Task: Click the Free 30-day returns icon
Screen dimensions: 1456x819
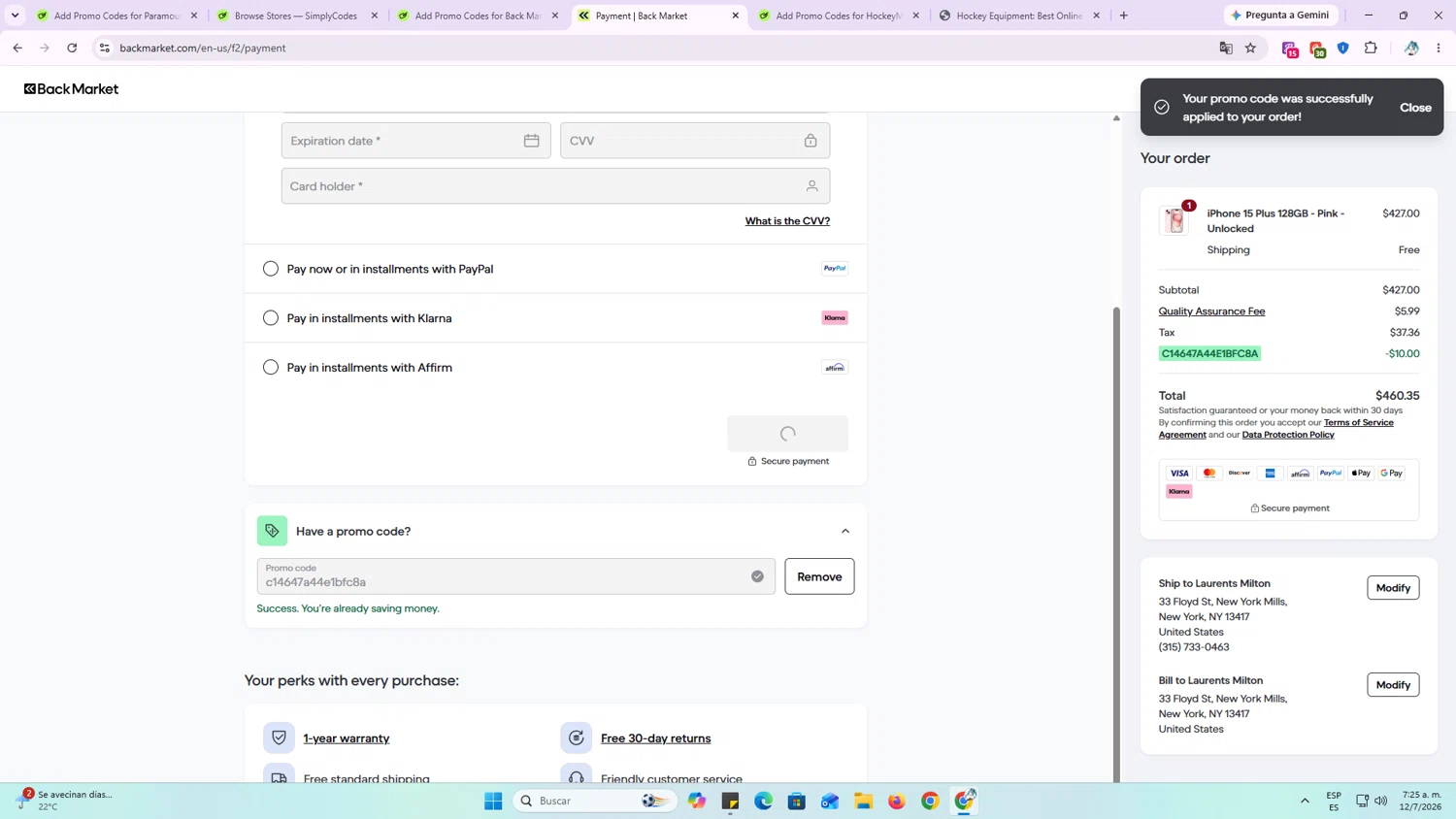Action: [577, 737]
